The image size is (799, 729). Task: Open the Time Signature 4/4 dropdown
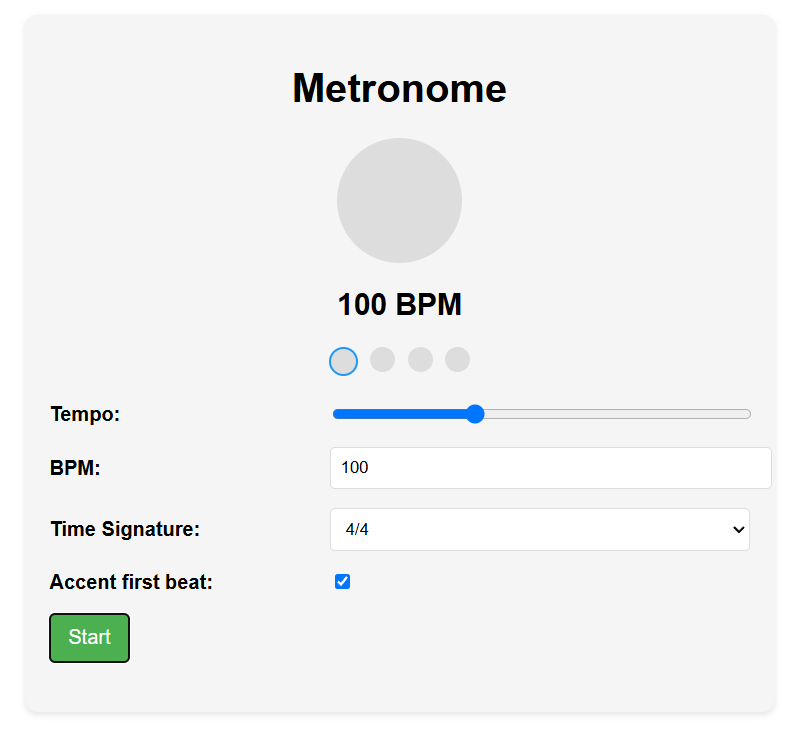[540, 529]
